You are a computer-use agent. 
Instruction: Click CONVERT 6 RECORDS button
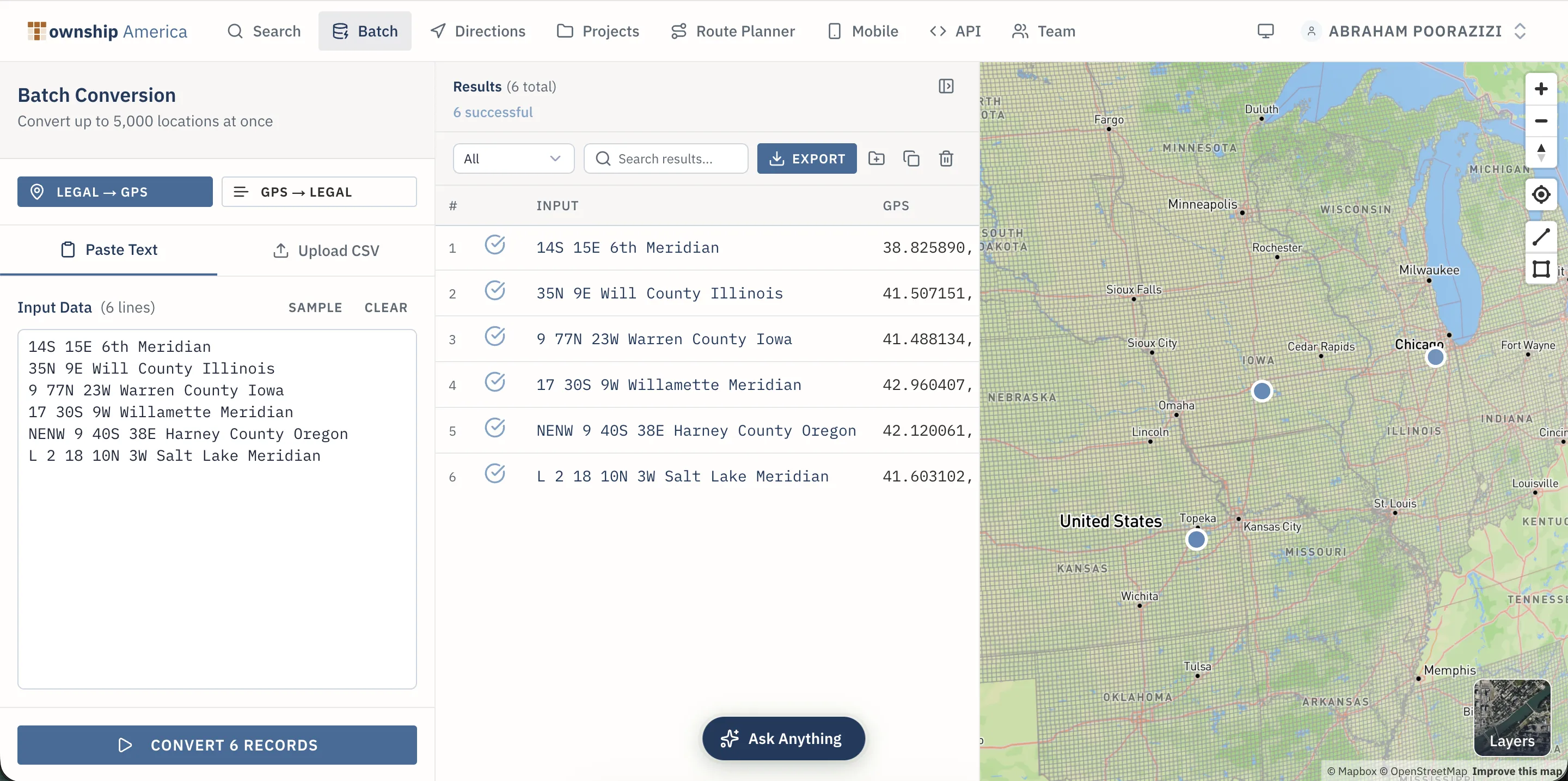click(x=217, y=745)
